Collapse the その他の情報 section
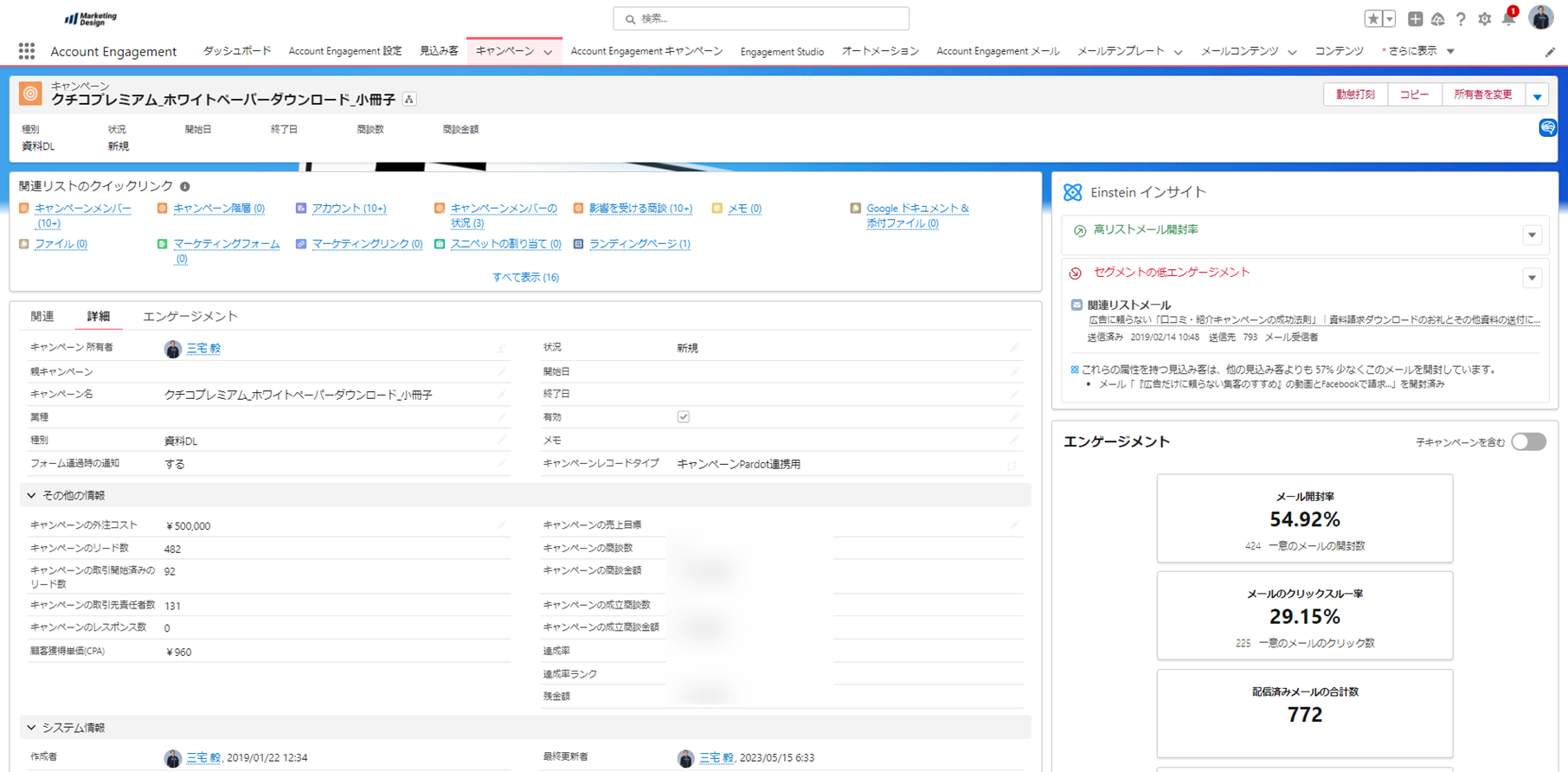The width and height of the screenshot is (1568, 772). click(x=32, y=496)
